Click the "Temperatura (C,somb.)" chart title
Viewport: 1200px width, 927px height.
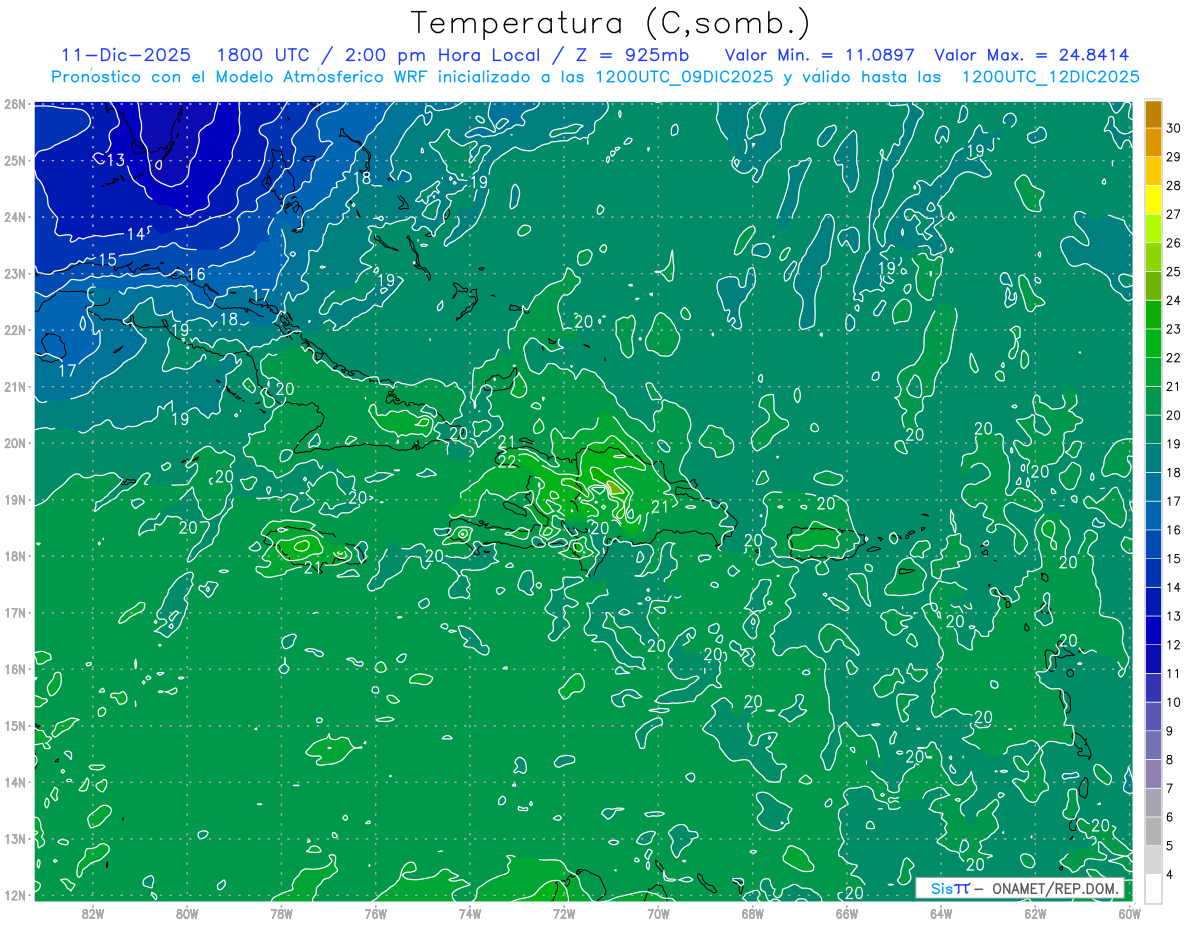point(611,23)
